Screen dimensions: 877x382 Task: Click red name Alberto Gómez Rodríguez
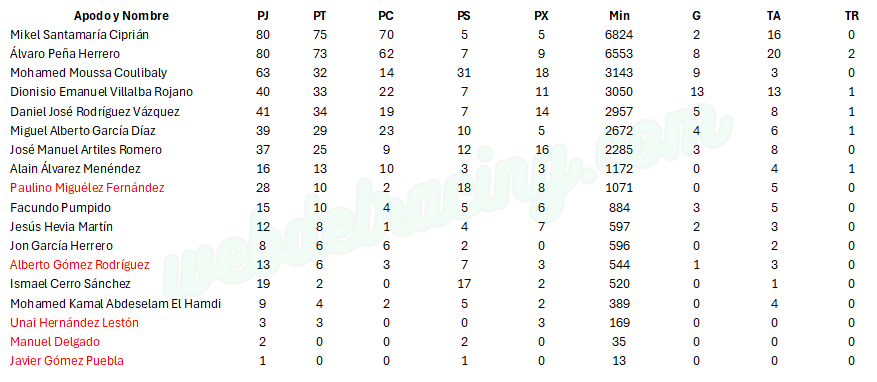[x=79, y=265]
